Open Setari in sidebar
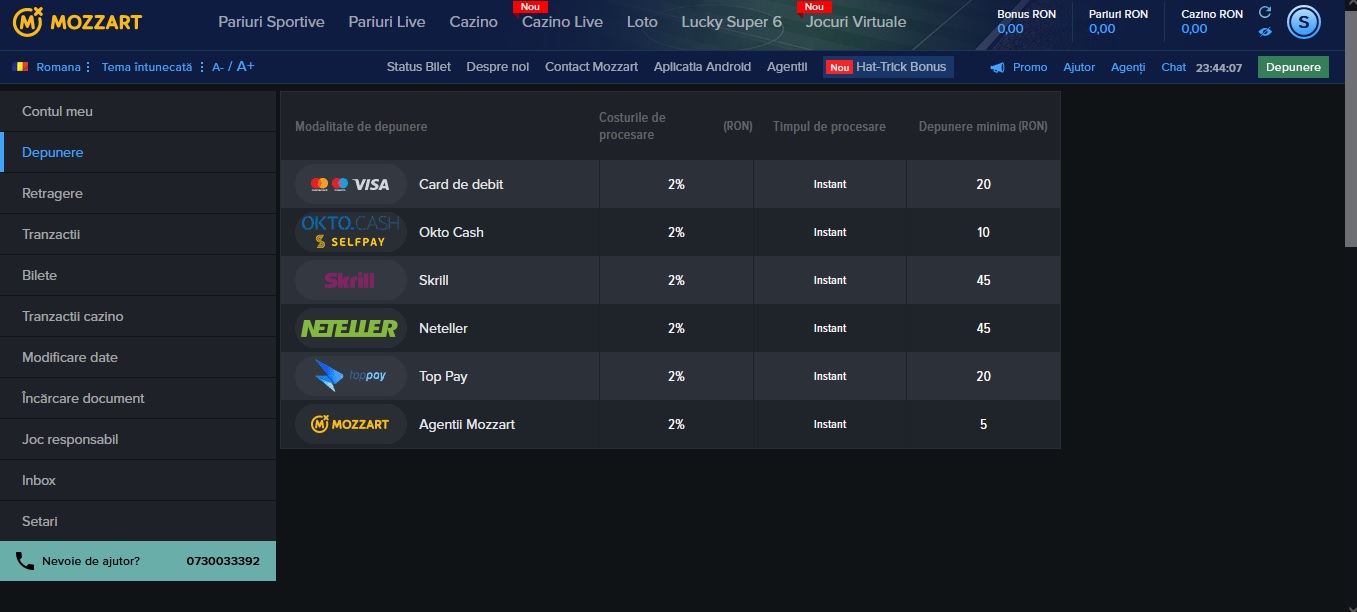Viewport: 1357px width, 612px height. (138, 521)
